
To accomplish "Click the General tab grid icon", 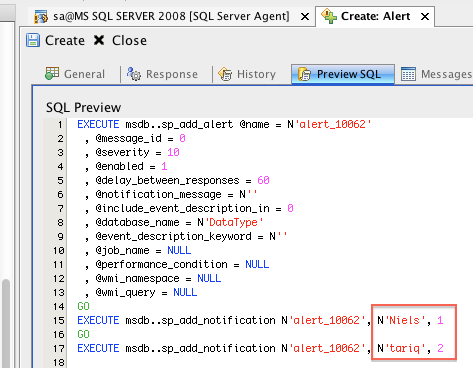I will point(52,73).
